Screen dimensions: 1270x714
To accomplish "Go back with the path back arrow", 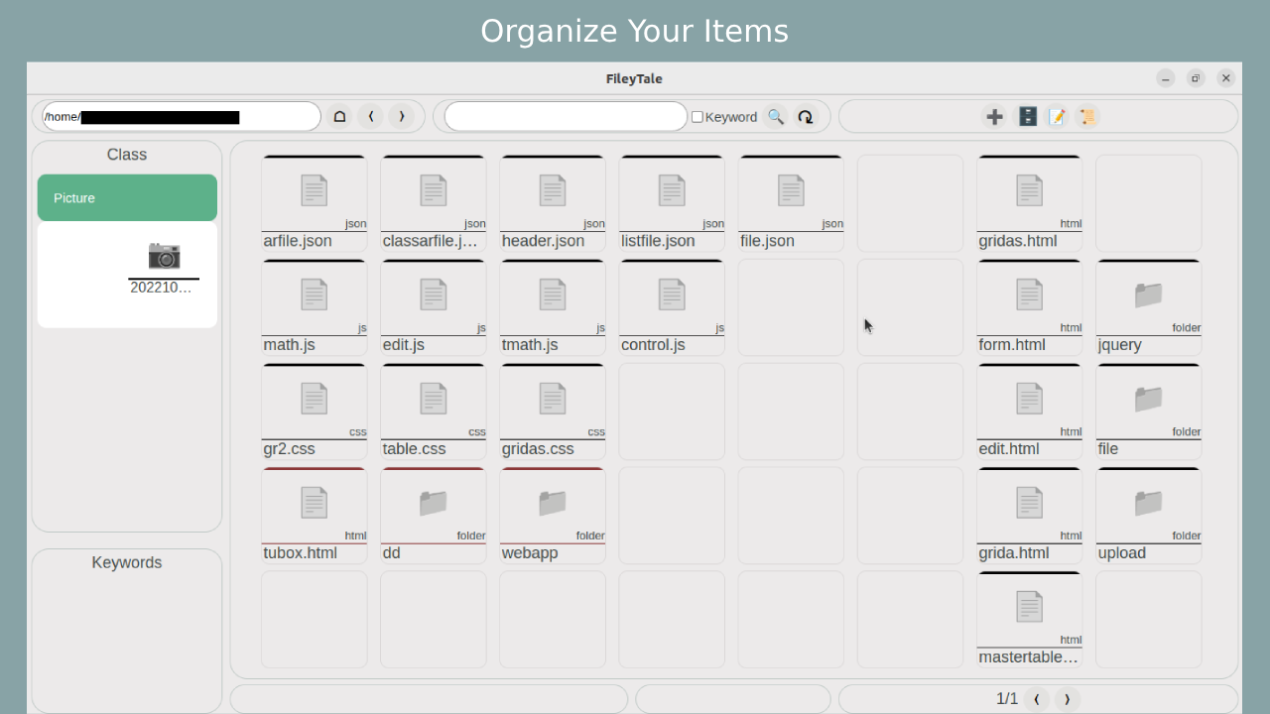I will point(370,116).
